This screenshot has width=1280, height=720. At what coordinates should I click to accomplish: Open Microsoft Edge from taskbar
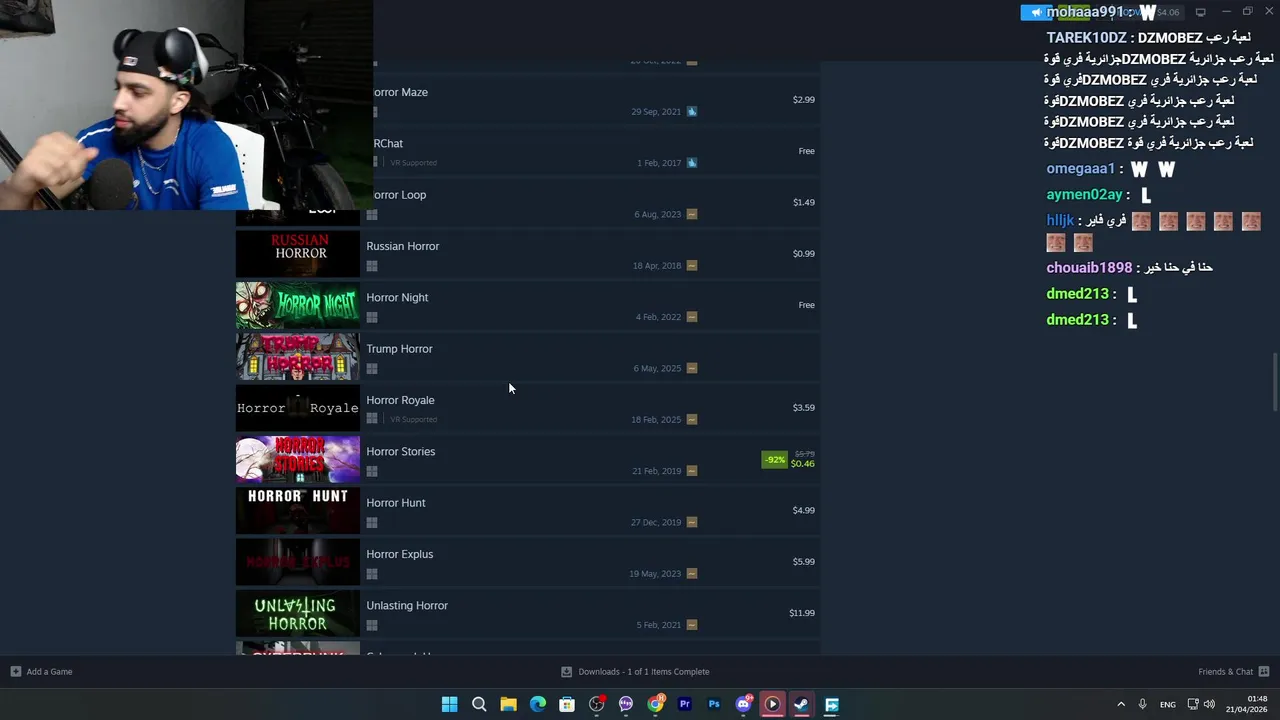point(538,704)
